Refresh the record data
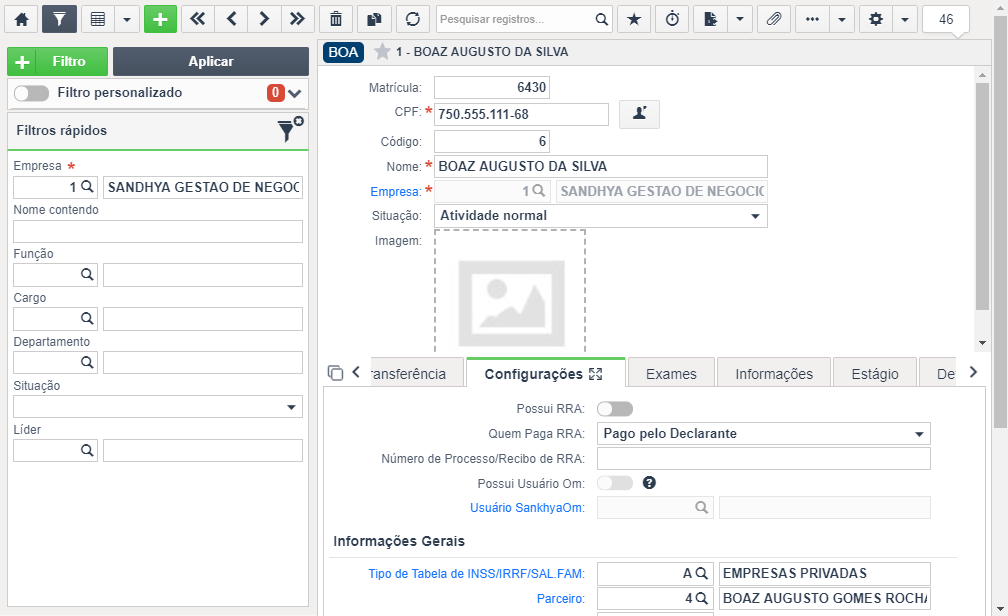 click(x=413, y=19)
